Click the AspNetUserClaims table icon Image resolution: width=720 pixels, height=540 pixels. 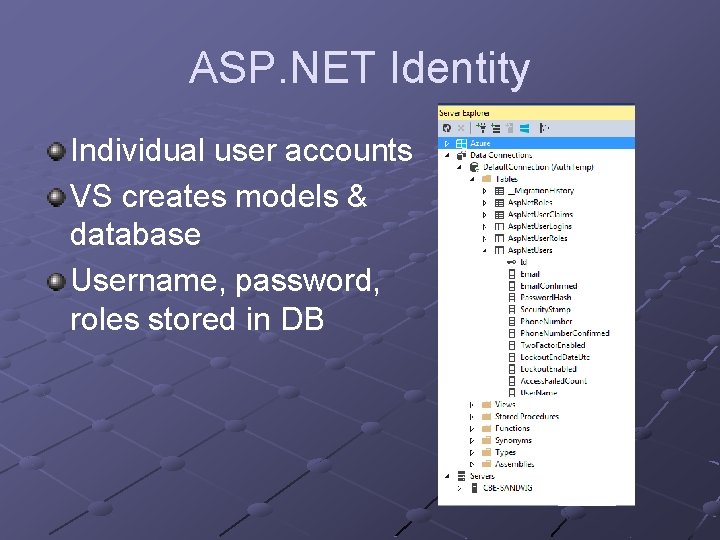click(x=499, y=214)
